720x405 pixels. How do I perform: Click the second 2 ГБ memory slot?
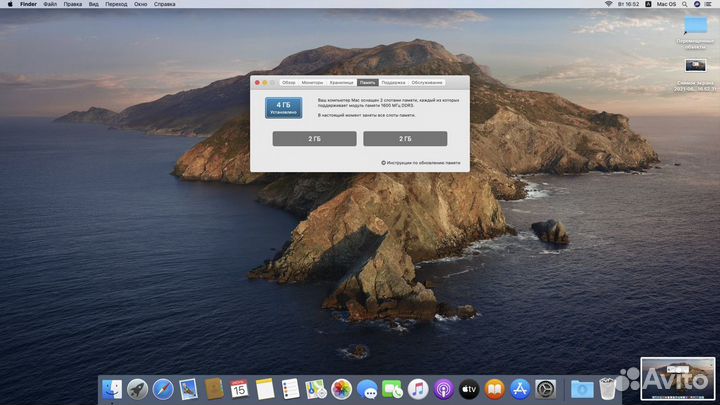405,139
